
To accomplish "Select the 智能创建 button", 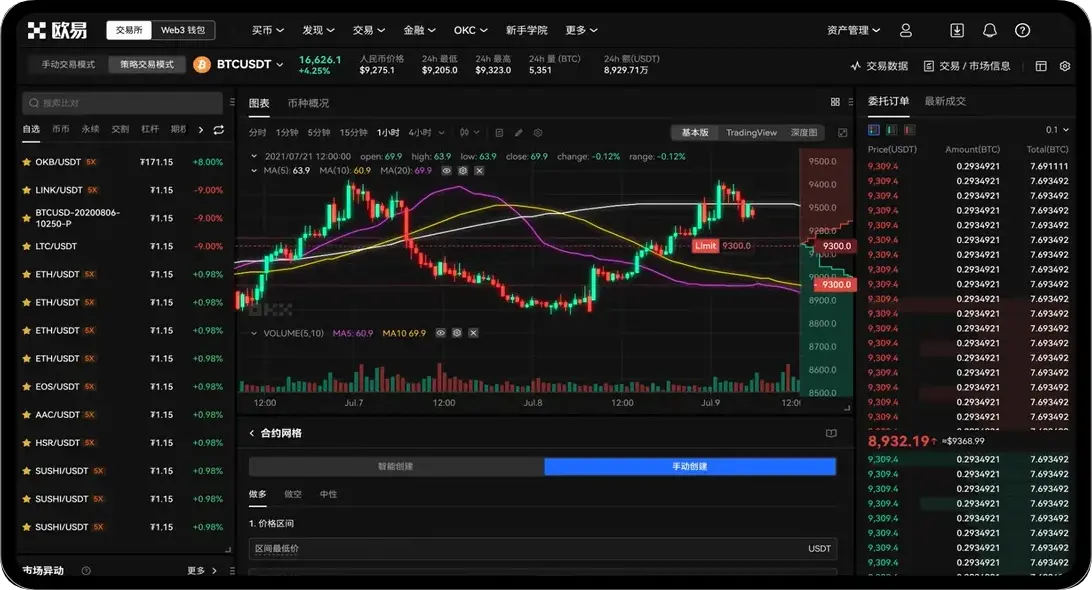I will point(396,466).
